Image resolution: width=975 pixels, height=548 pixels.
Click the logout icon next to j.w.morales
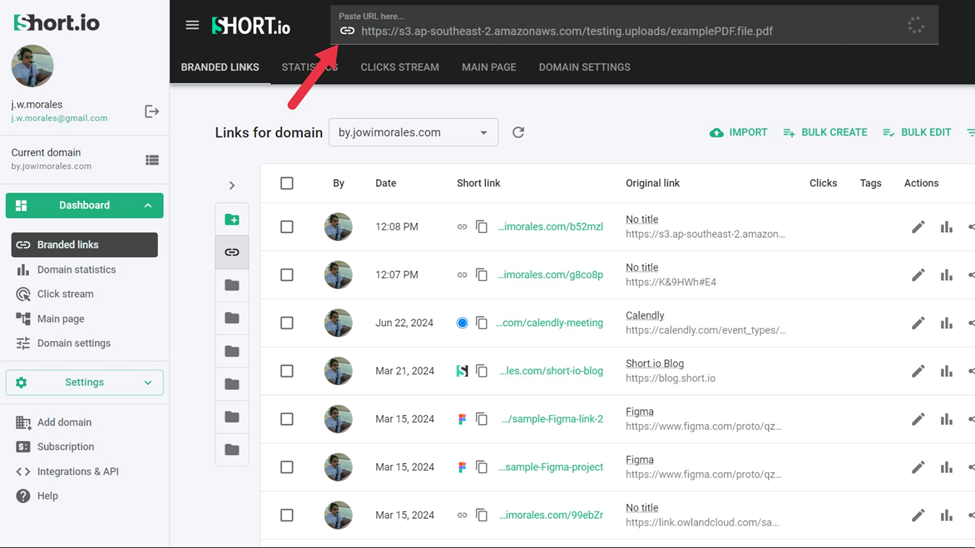pos(152,111)
